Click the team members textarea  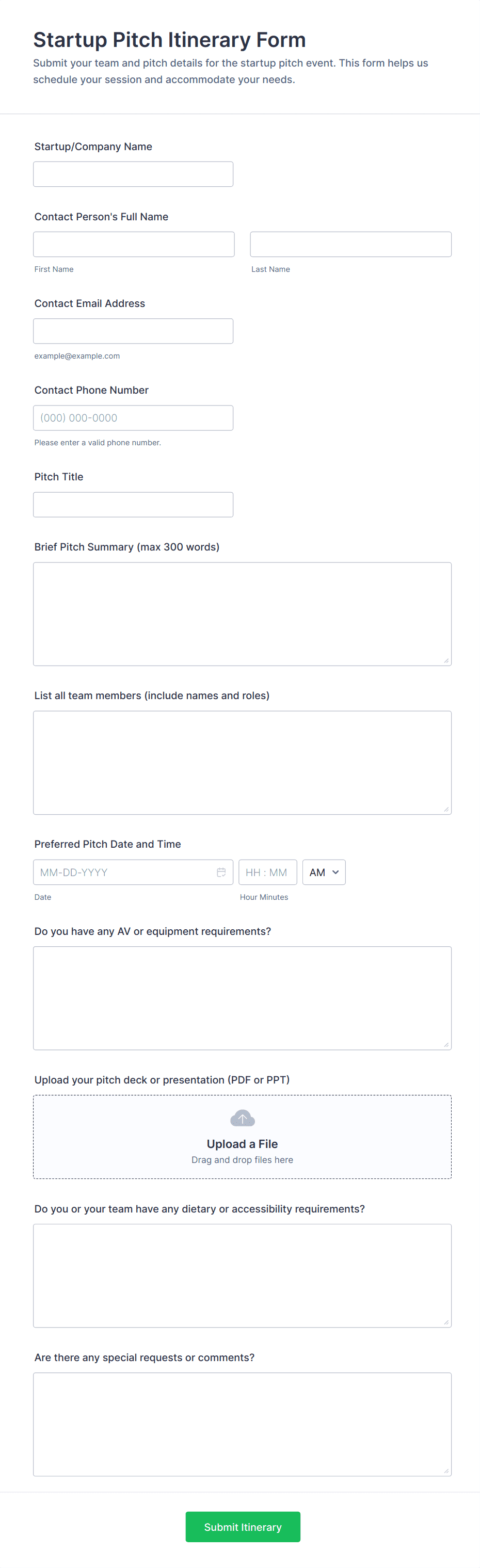click(x=242, y=762)
